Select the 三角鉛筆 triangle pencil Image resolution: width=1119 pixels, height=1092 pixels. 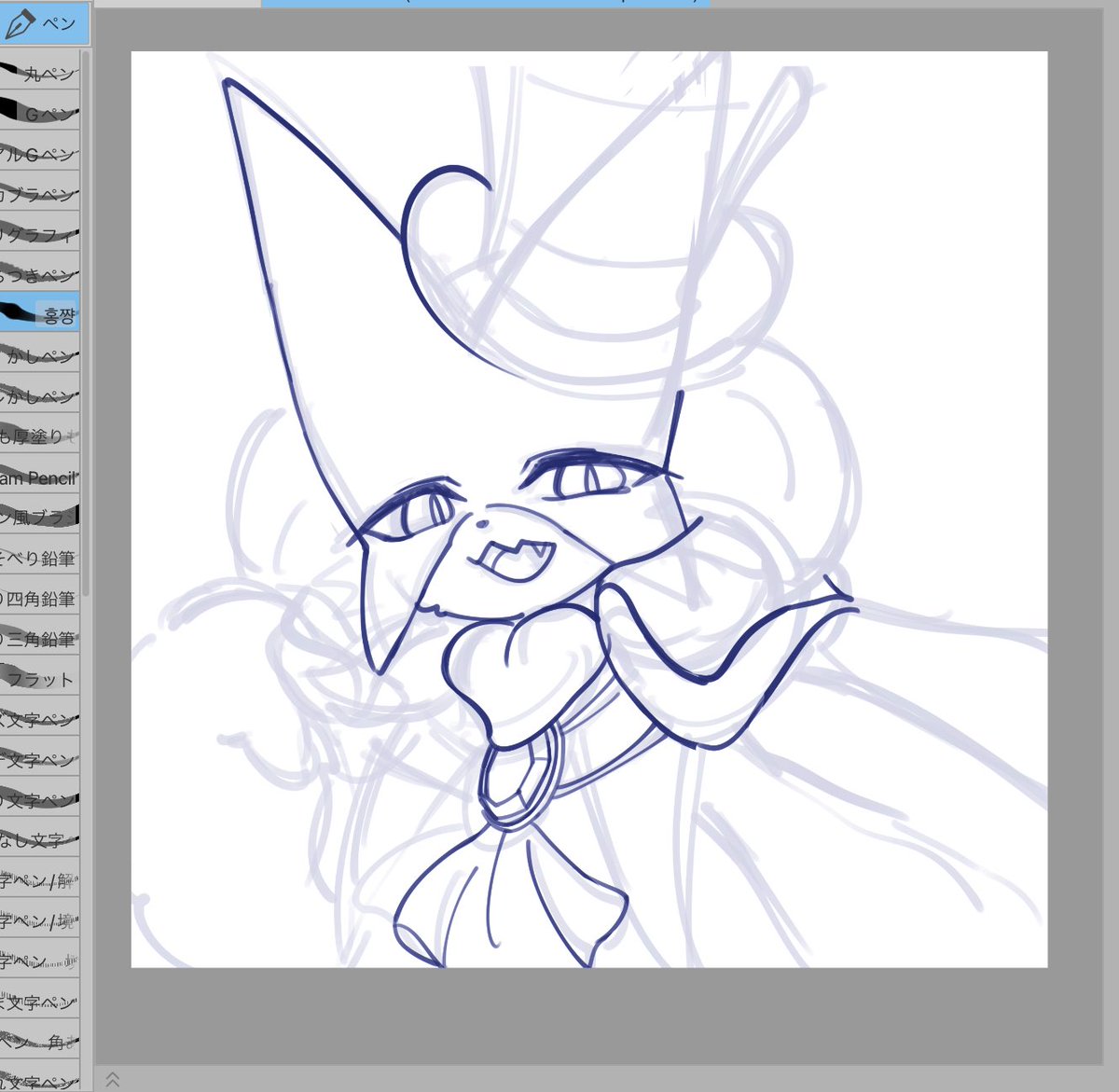coord(39,638)
